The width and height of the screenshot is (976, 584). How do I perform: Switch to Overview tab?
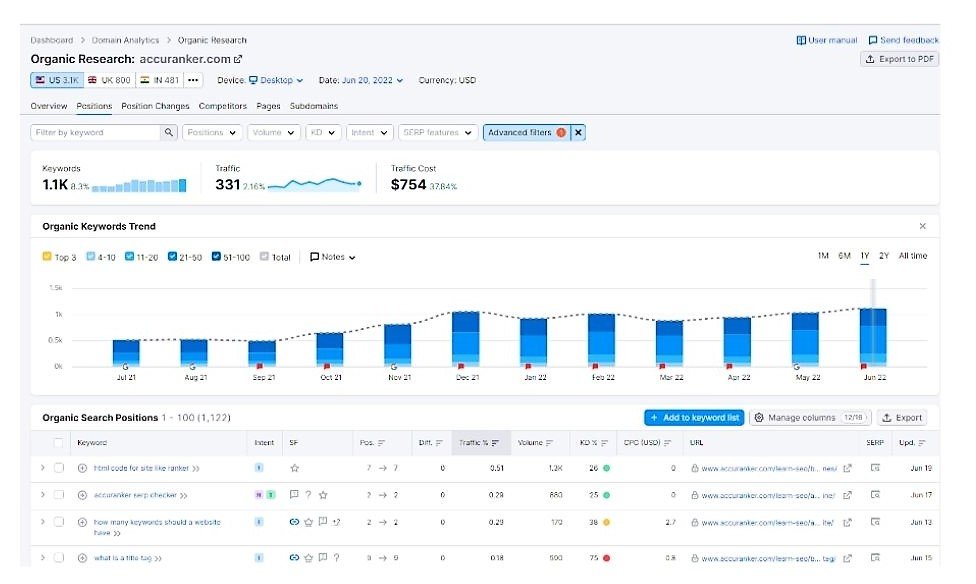tap(49, 106)
